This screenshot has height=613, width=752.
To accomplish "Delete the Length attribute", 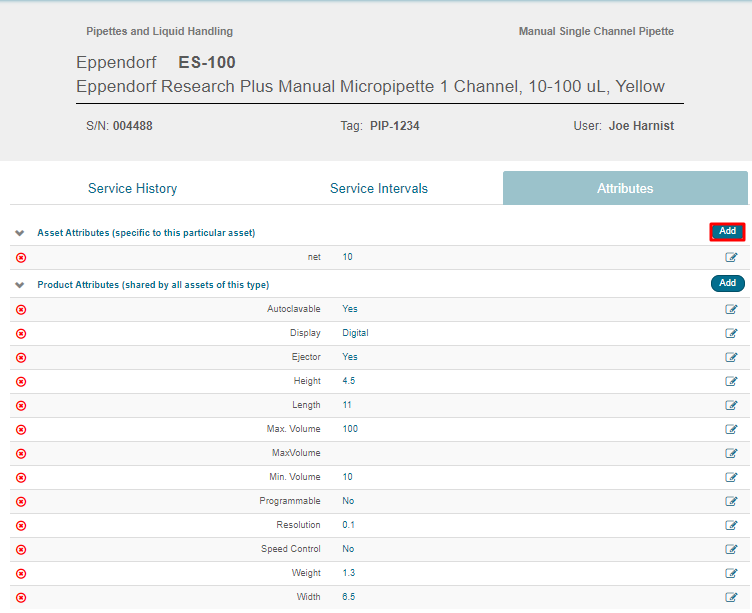I will 21,405.
